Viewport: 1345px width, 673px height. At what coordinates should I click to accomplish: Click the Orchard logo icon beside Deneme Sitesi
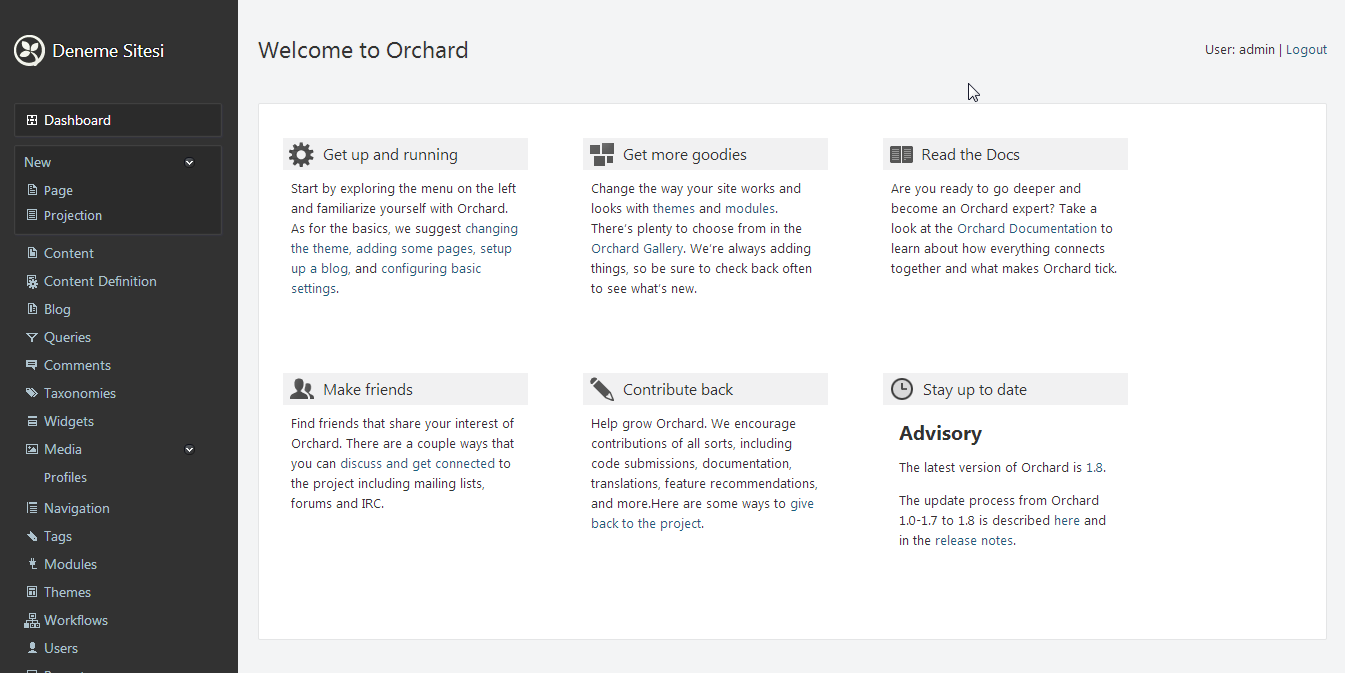click(x=30, y=51)
